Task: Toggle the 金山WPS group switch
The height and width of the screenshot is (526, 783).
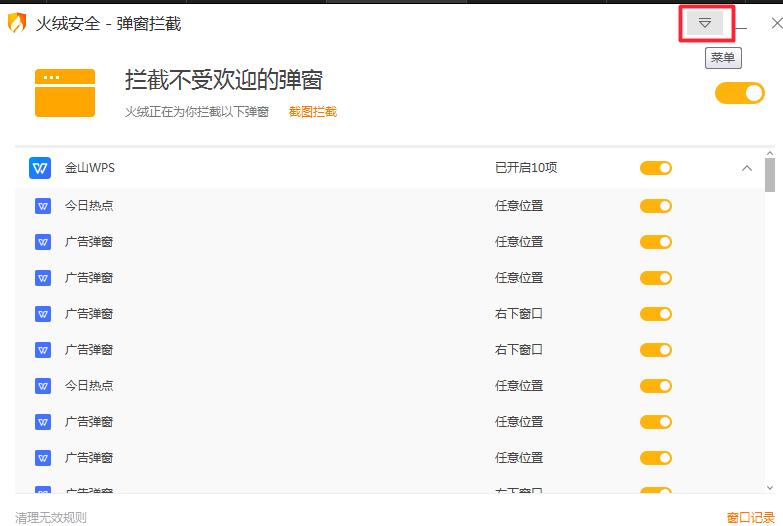Action: pos(656,168)
